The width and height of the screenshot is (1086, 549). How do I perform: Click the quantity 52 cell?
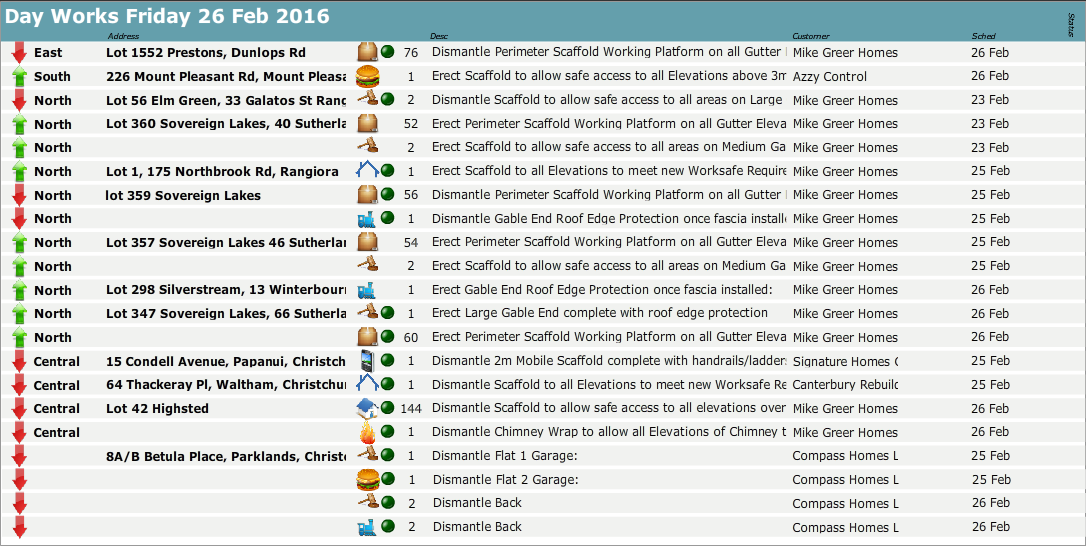(x=411, y=123)
